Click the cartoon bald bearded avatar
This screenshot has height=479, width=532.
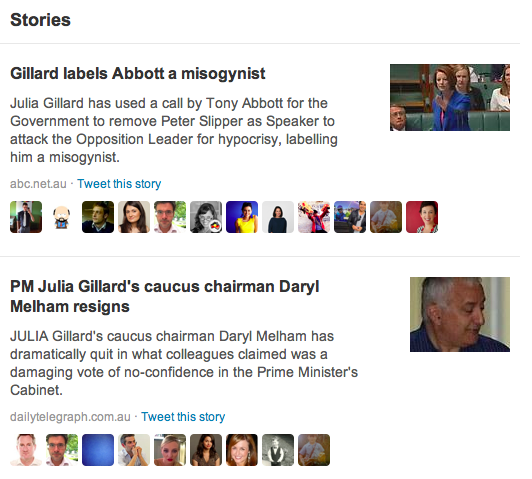62,217
